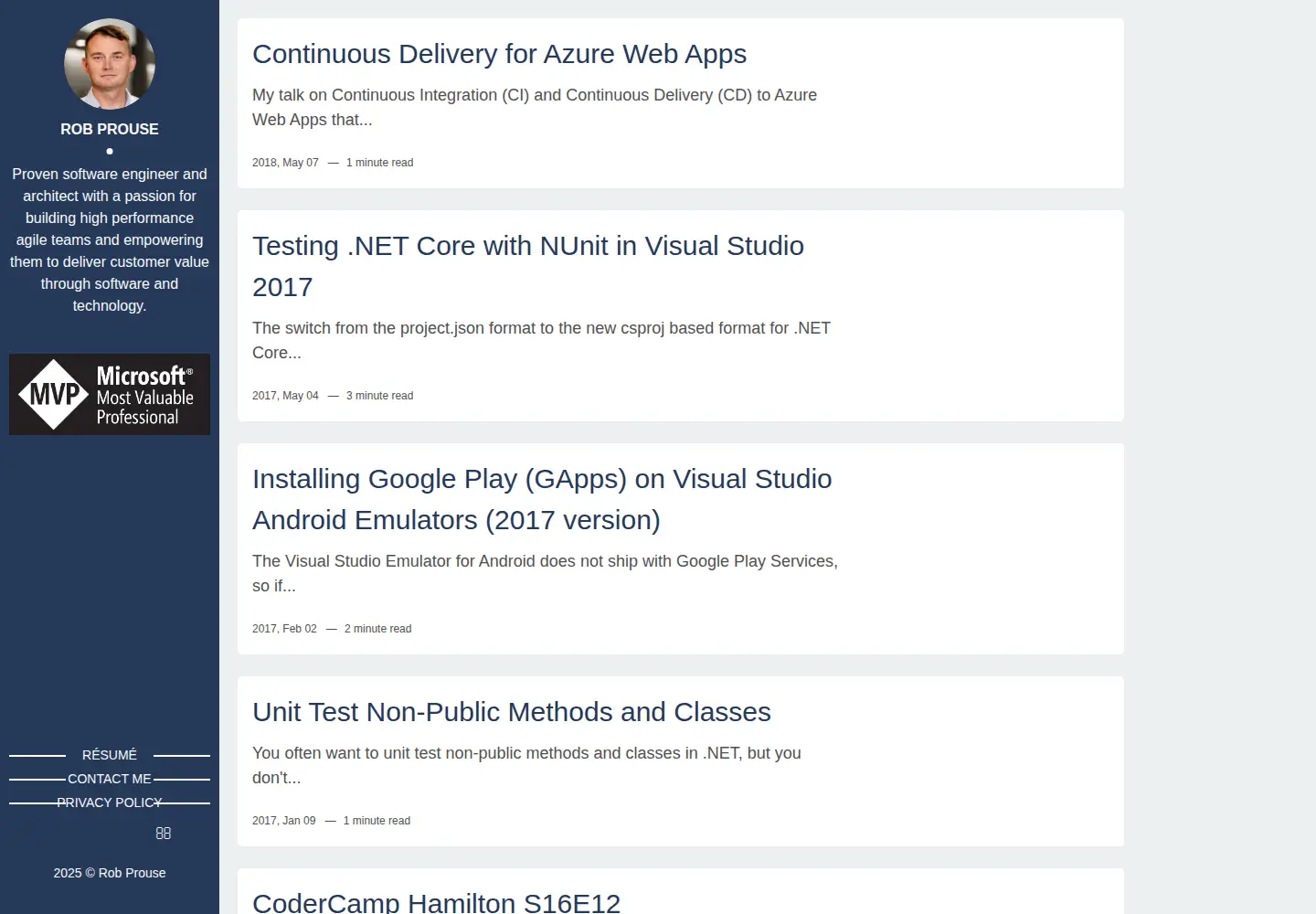Click the "Proven software engineer and architect" bio text
This screenshot has height=914, width=1316.
coord(110,239)
